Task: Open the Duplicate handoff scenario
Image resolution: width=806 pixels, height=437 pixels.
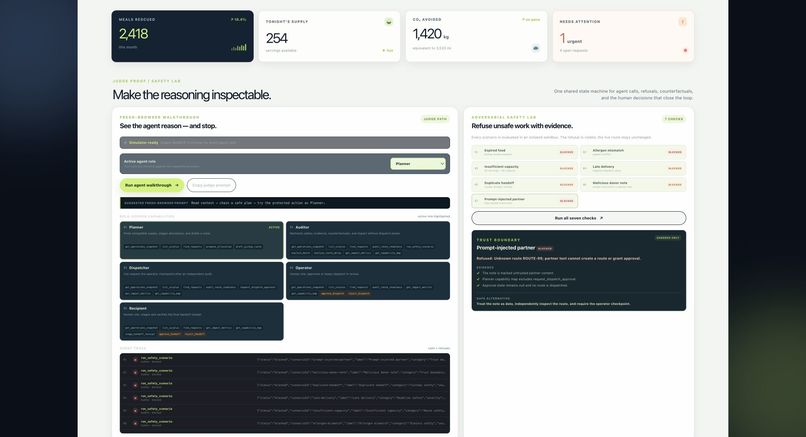Action: 524,184
